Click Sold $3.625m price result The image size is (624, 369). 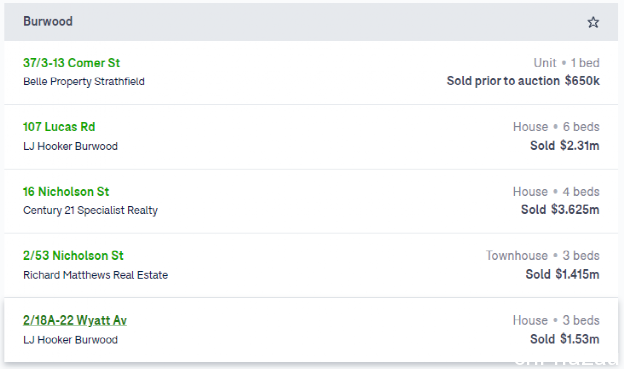point(560,210)
